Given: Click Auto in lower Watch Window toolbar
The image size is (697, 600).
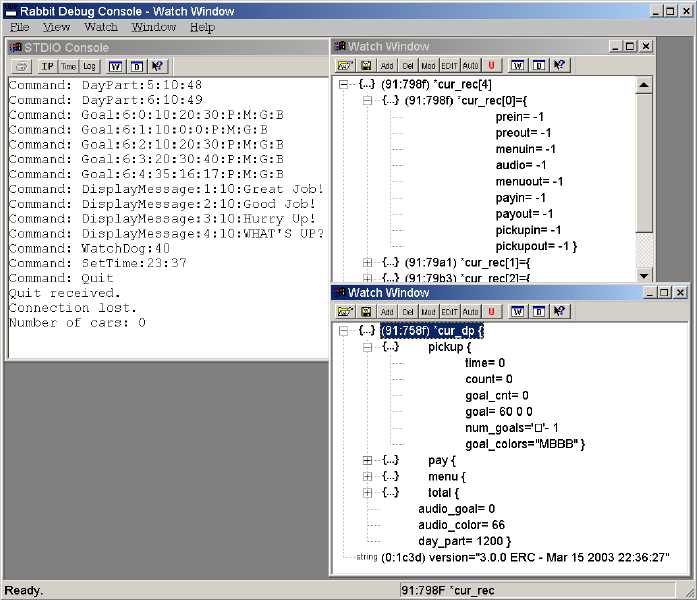Looking at the screenshot, I should click(470, 312).
